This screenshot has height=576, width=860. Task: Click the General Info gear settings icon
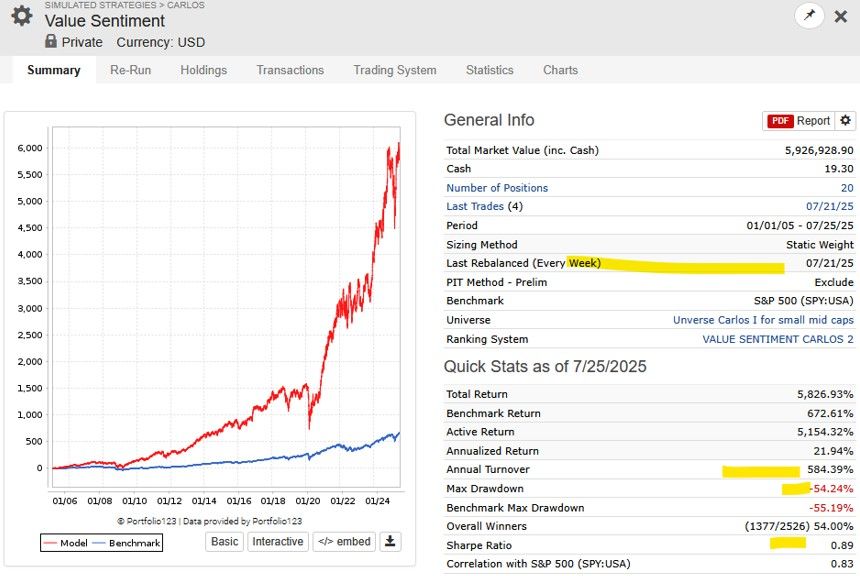click(846, 120)
